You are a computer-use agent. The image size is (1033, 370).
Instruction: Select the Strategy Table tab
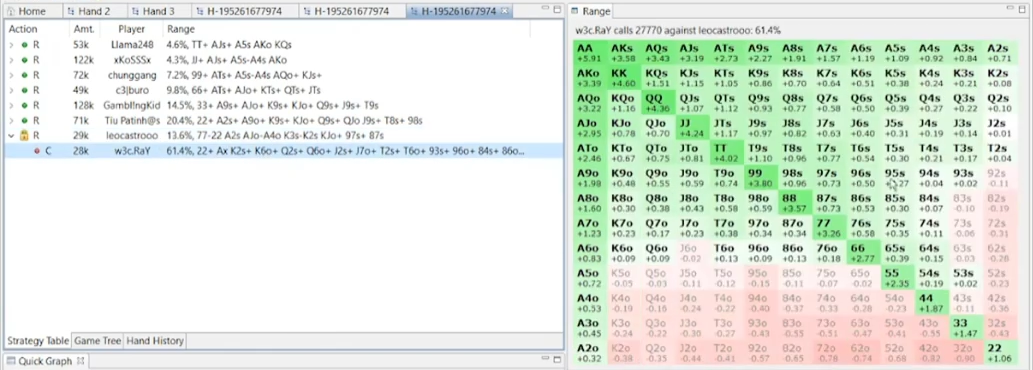pyautogui.click(x=38, y=341)
